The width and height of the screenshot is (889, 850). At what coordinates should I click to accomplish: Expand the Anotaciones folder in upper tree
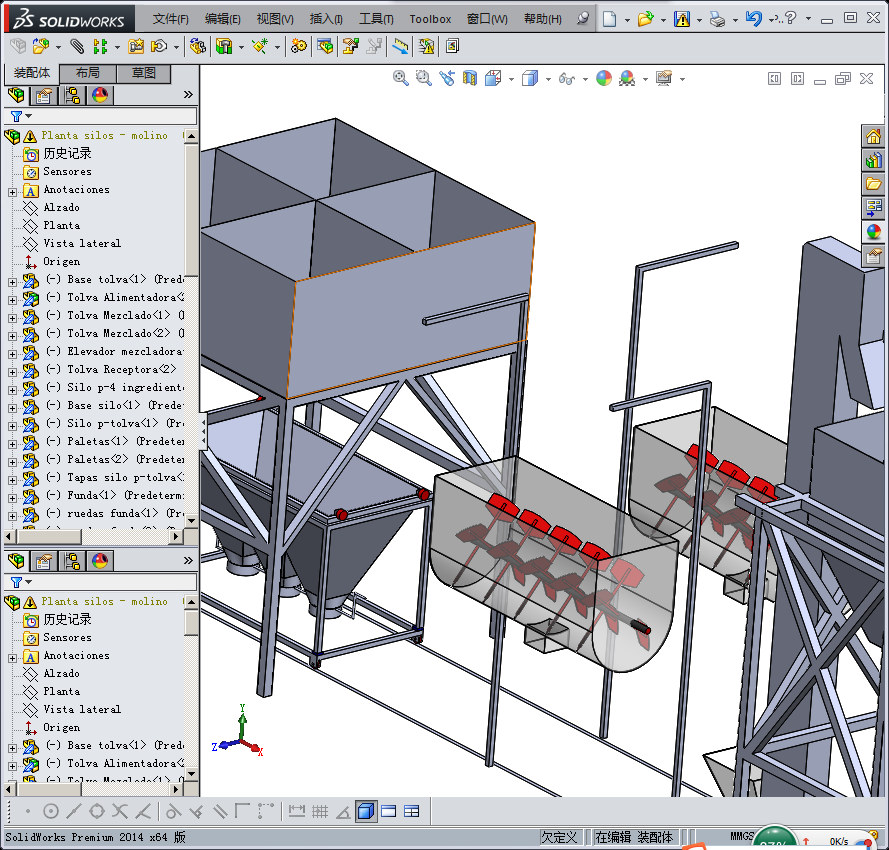(13, 190)
